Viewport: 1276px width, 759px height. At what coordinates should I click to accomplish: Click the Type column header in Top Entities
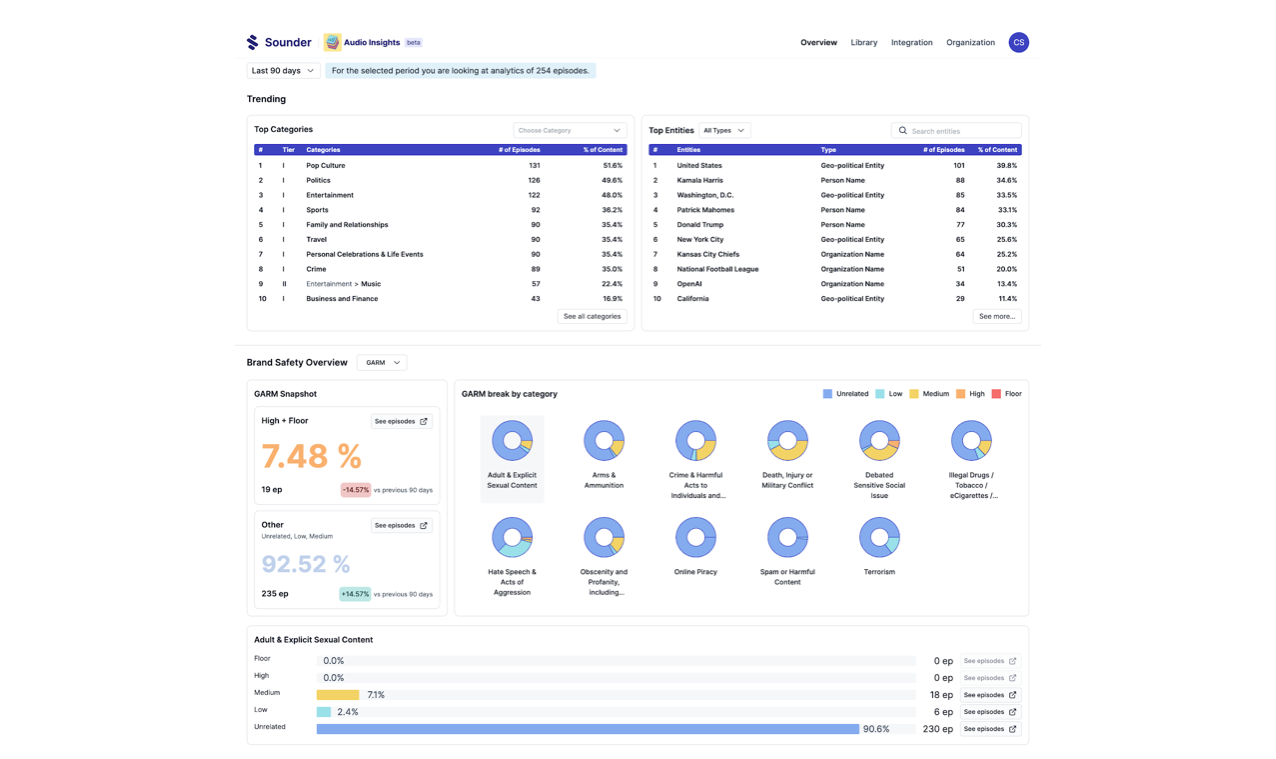pos(828,150)
